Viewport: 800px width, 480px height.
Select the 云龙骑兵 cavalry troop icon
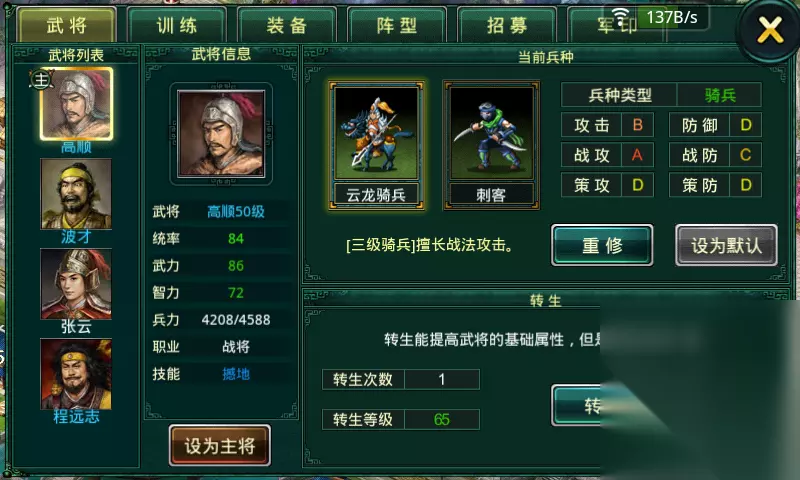376,145
